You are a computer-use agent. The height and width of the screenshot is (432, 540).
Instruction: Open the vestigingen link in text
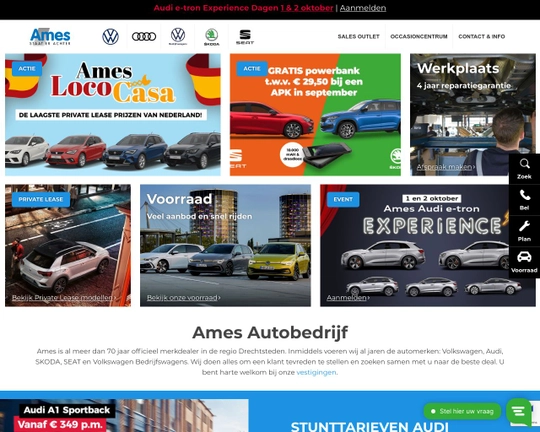(316, 372)
